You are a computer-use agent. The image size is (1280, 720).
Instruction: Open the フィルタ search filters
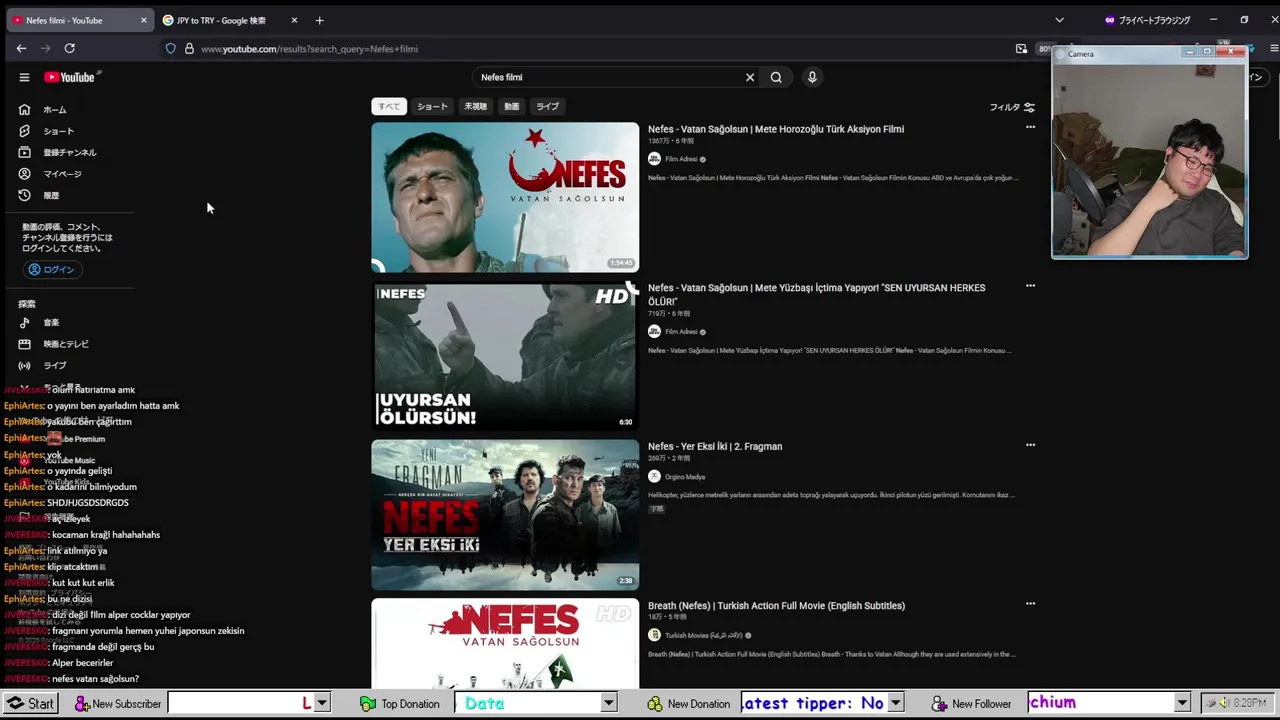(1012, 107)
